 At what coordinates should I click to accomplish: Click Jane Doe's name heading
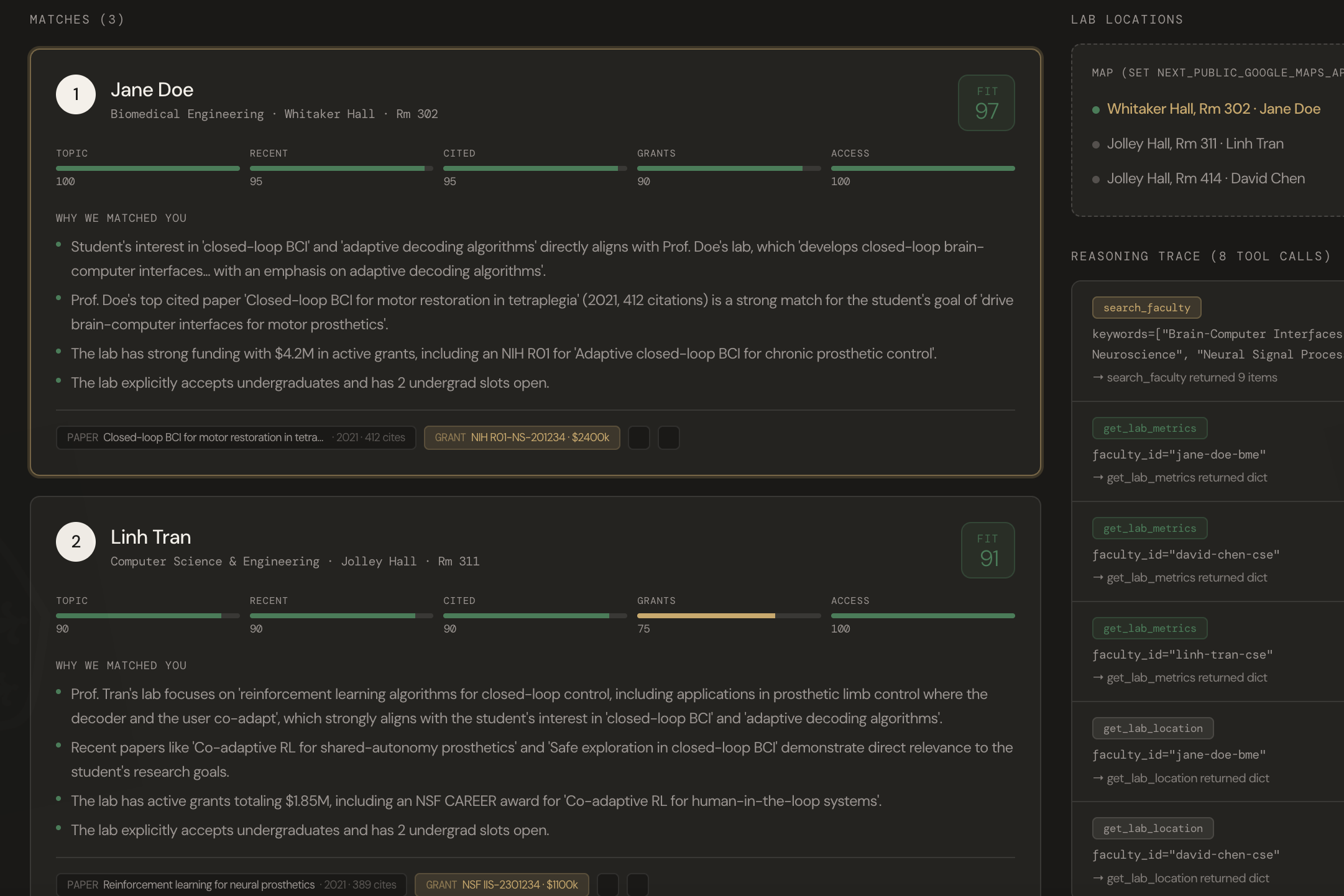(152, 90)
